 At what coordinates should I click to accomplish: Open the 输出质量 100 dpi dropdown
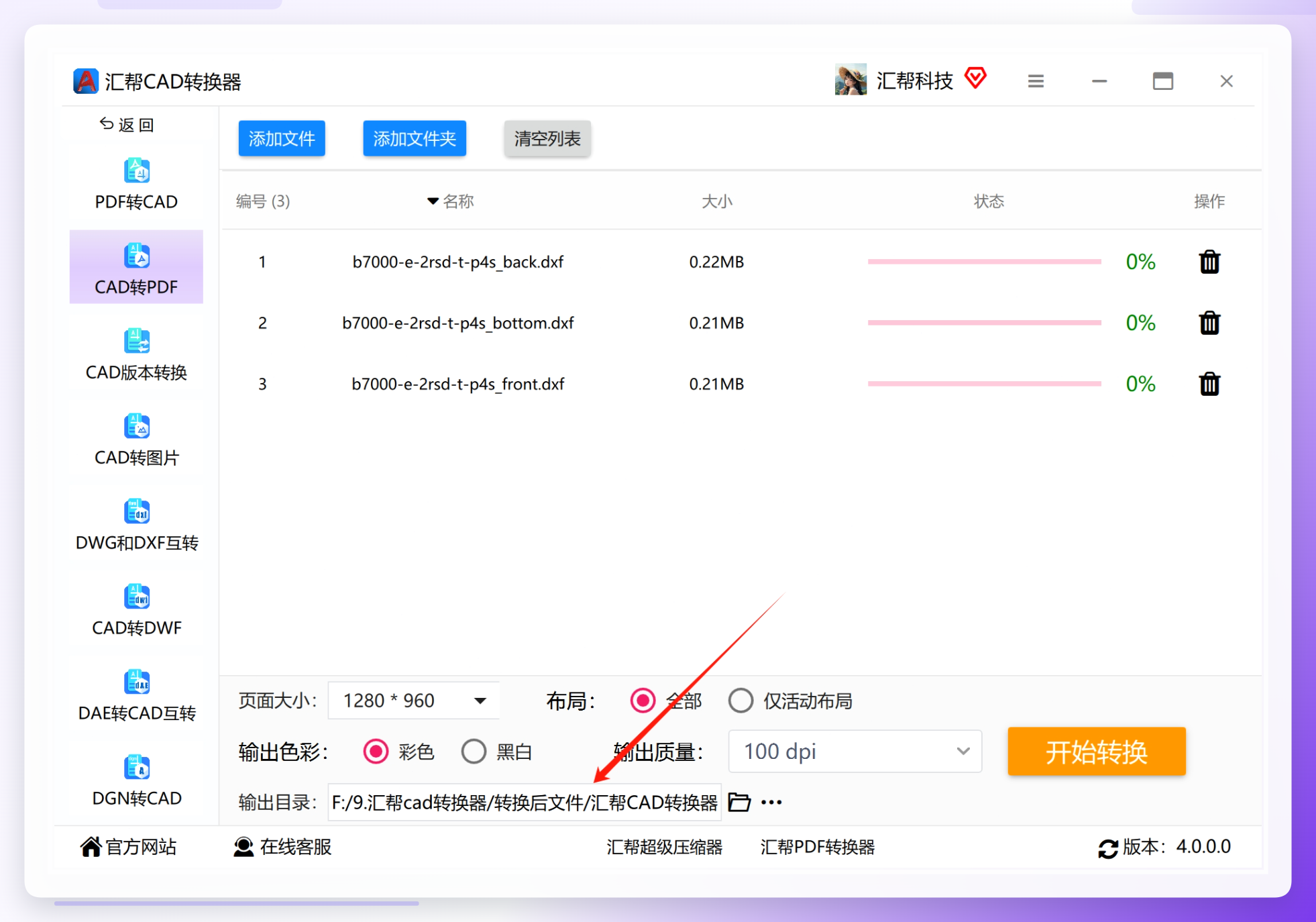(x=855, y=752)
